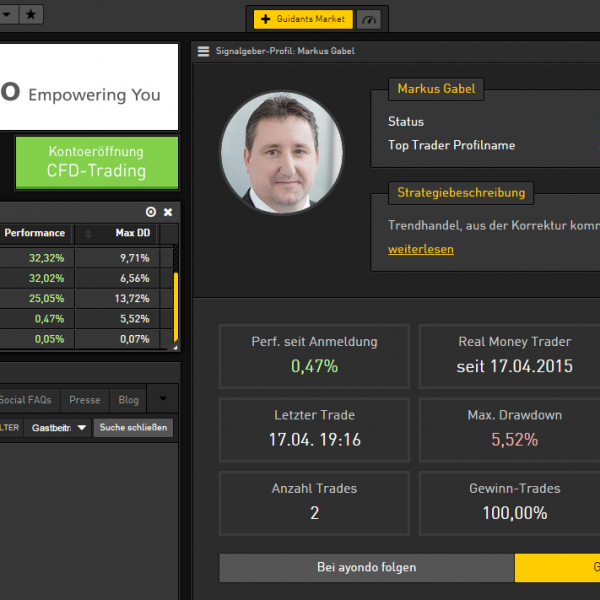Open the Presse tab
This screenshot has height=600, width=600.
(84, 400)
